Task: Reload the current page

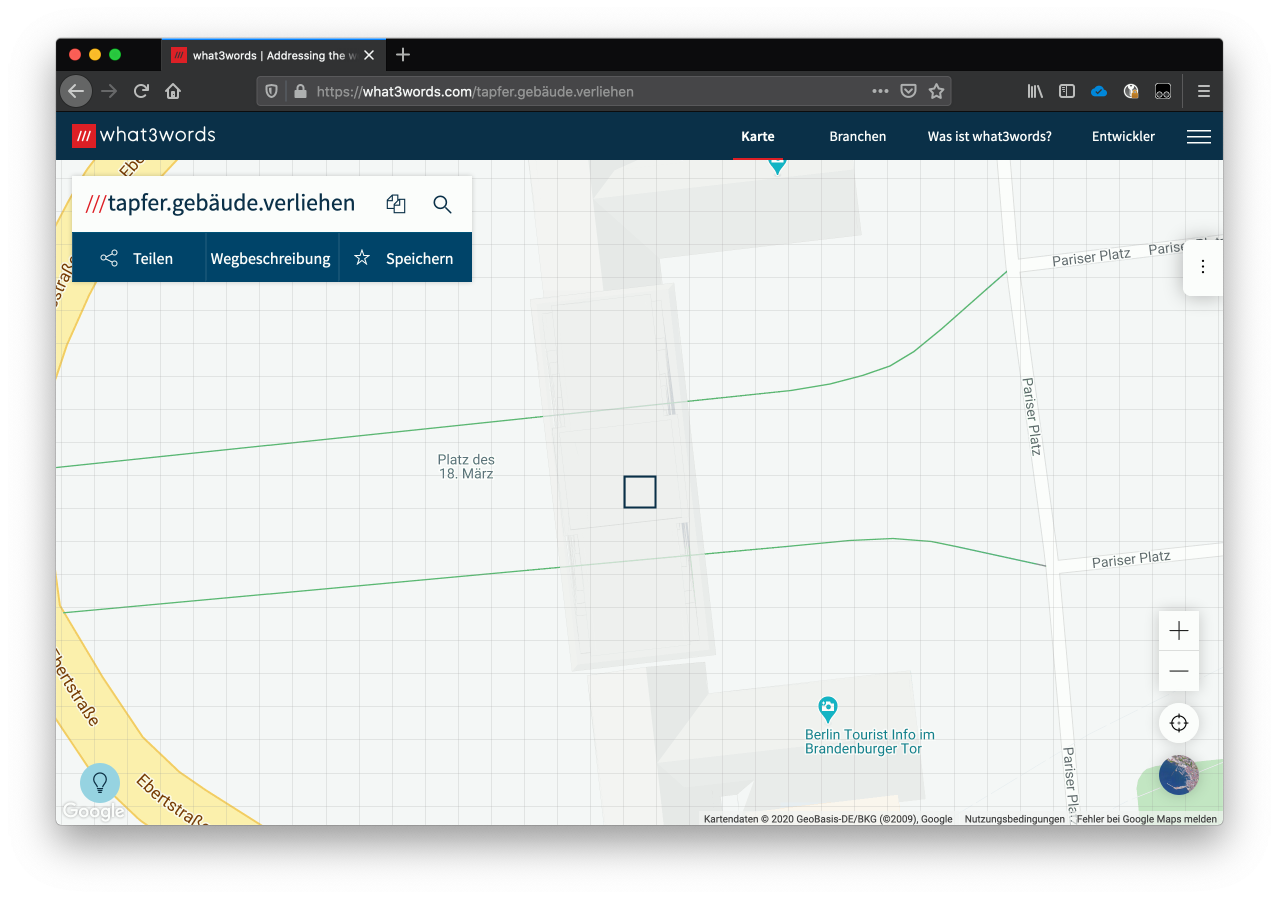Action: (x=141, y=91)
